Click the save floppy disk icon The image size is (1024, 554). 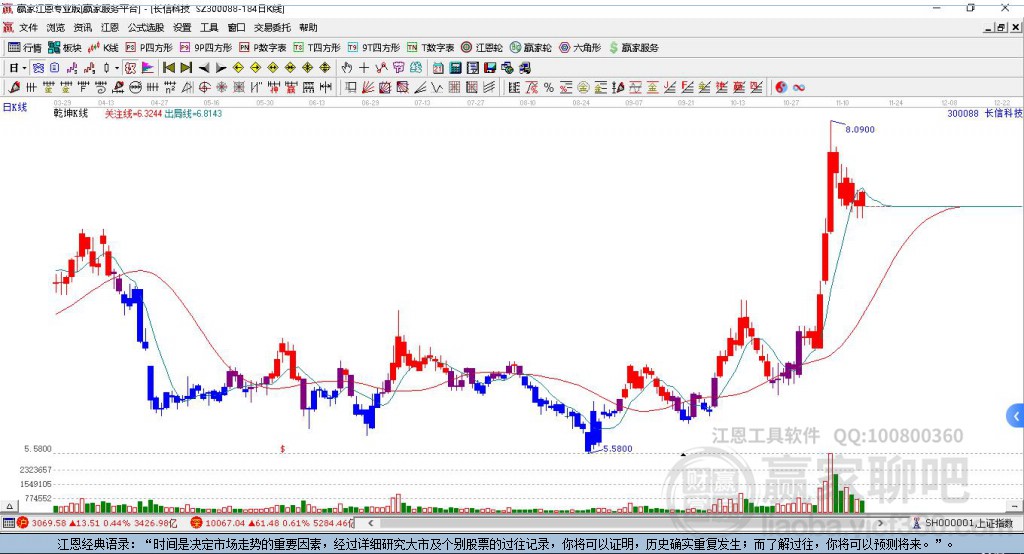click(490, 67)
